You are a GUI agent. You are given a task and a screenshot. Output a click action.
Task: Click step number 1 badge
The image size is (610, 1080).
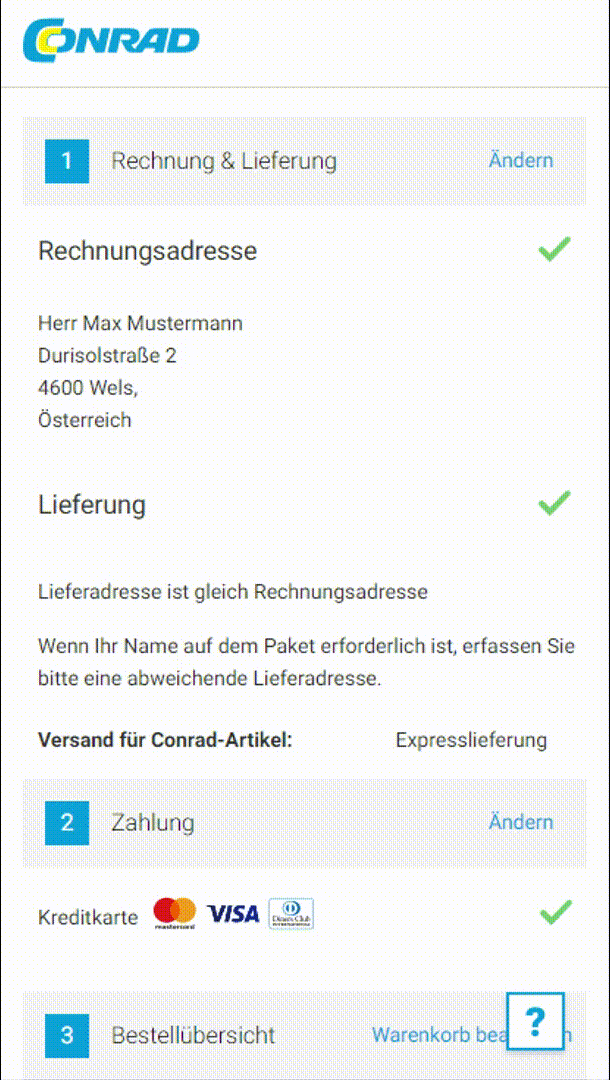coord(67,161)
